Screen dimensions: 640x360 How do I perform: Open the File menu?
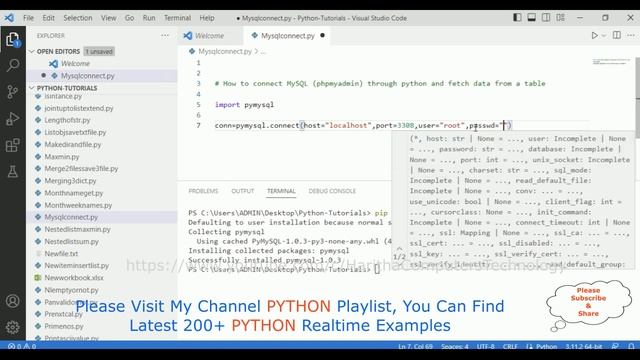click(x=28, y=18)
